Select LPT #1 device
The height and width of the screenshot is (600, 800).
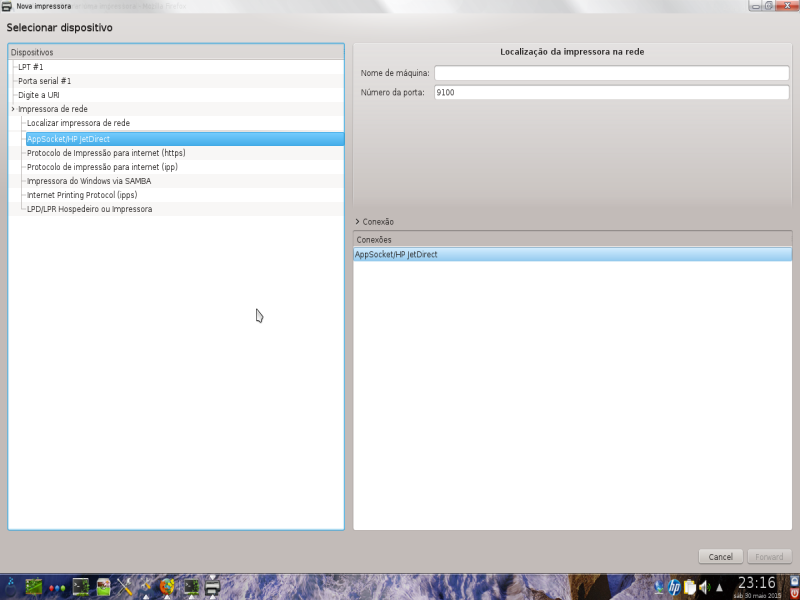click(x=31, y=67)
